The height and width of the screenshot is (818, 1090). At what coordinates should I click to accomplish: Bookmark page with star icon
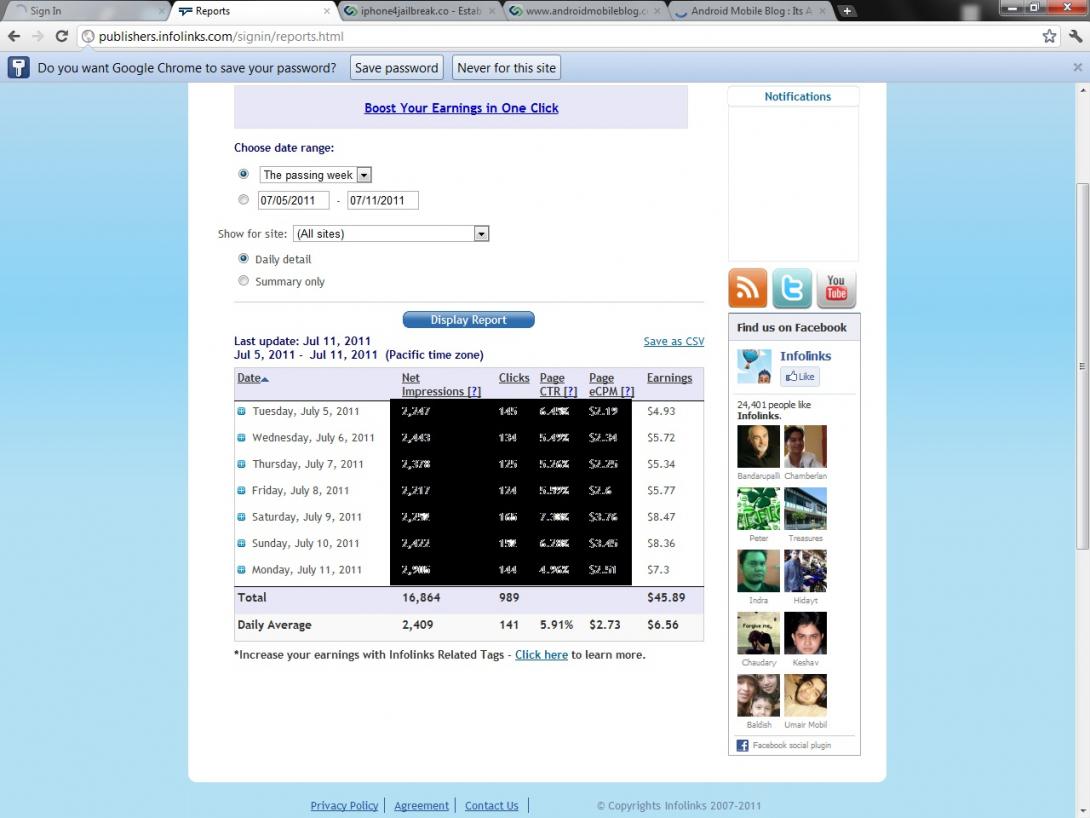pyautogui.click(x=1049, y=36)
